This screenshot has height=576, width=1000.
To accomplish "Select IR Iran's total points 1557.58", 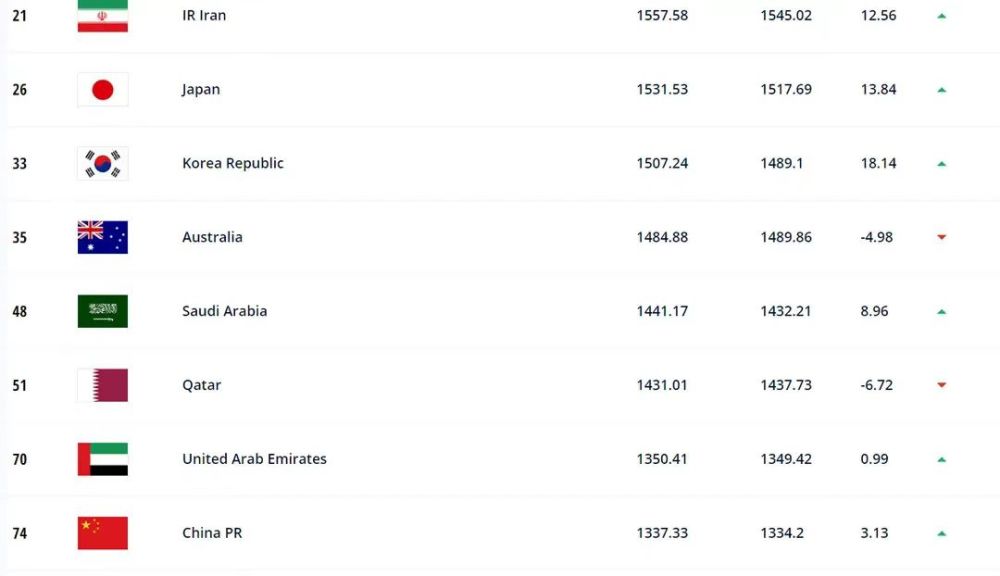I will 662,15.
